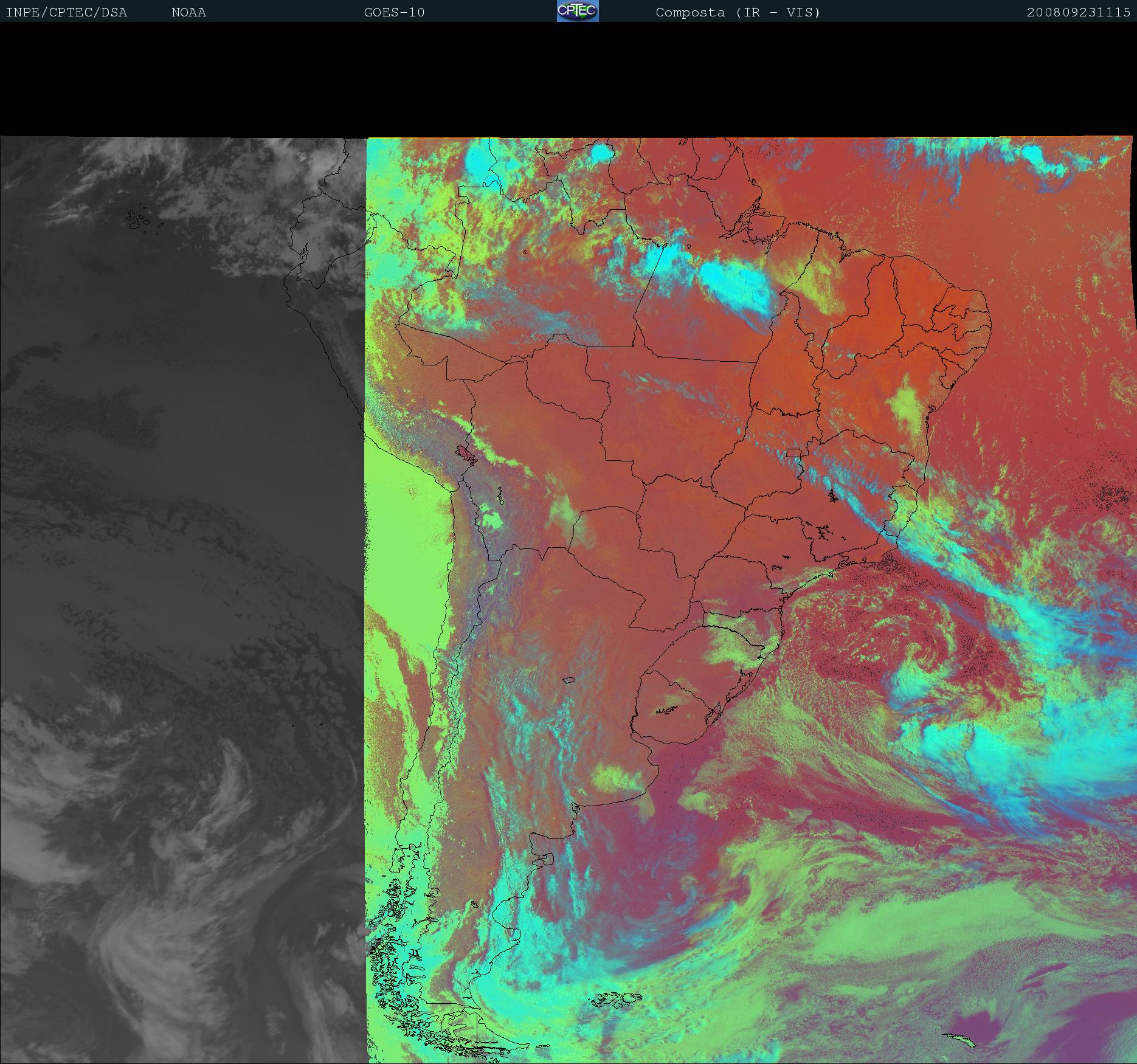Click the CPTEC logo in the header
This screenshot has width=1137, height=1064.
pos(577,11)
